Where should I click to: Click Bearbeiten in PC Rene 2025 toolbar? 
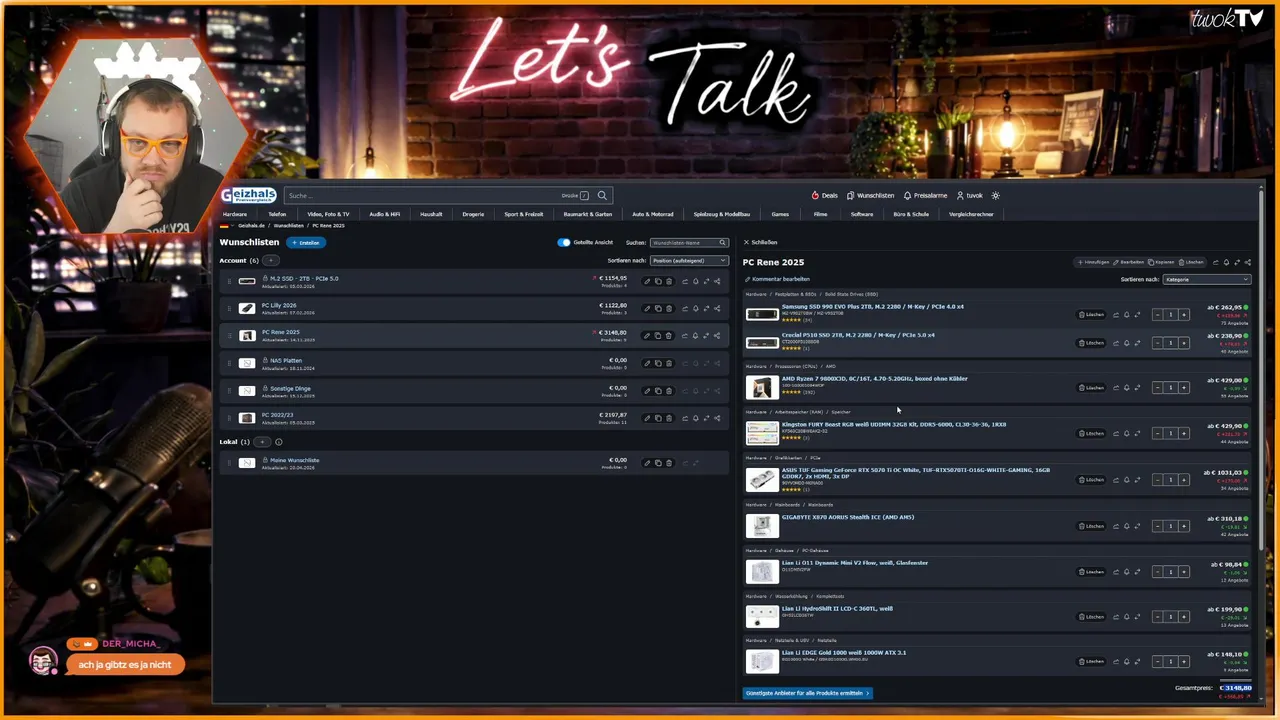coord(1128,262)
